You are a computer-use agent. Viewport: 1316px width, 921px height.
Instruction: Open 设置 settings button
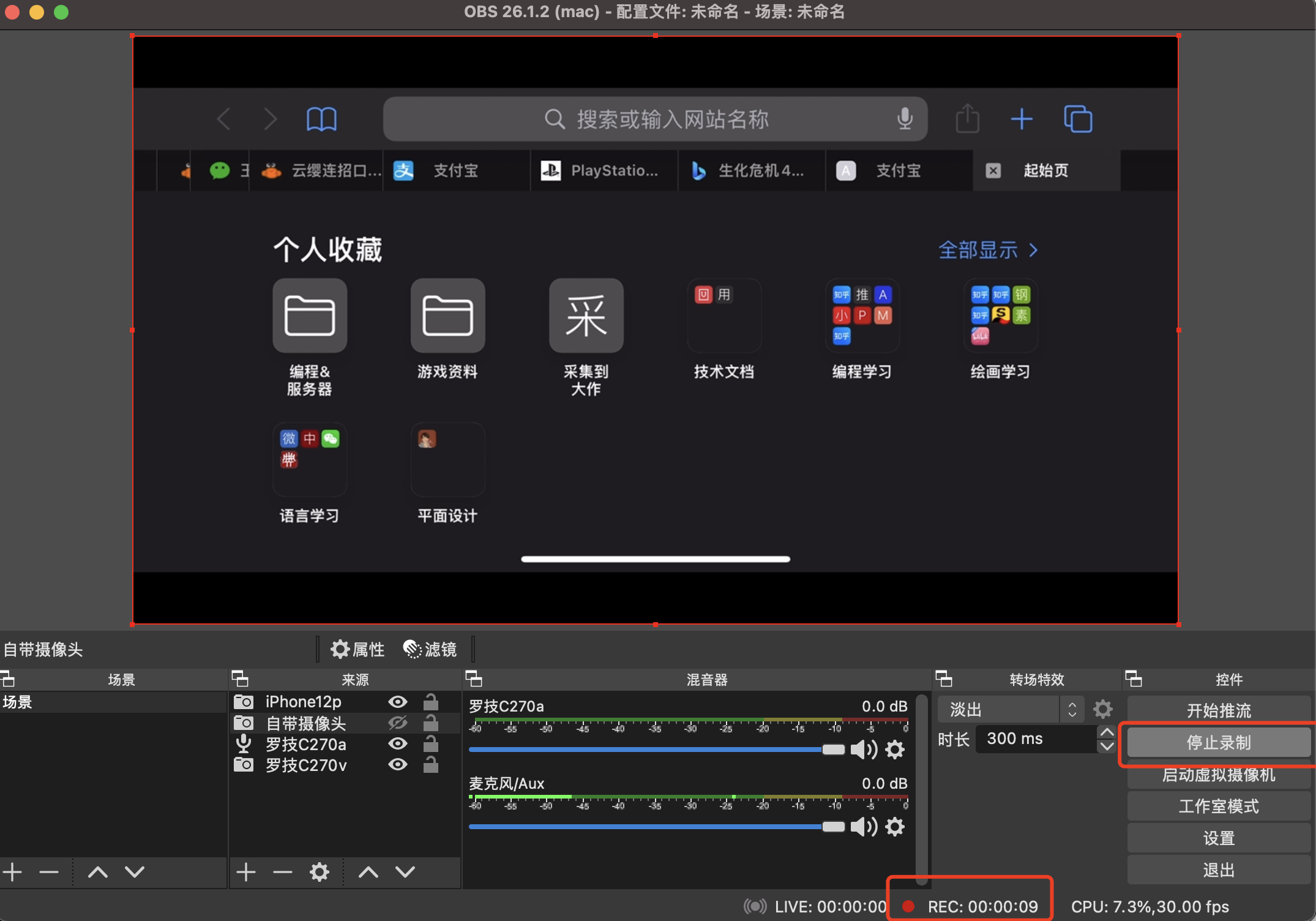(x=1218, y=838)
